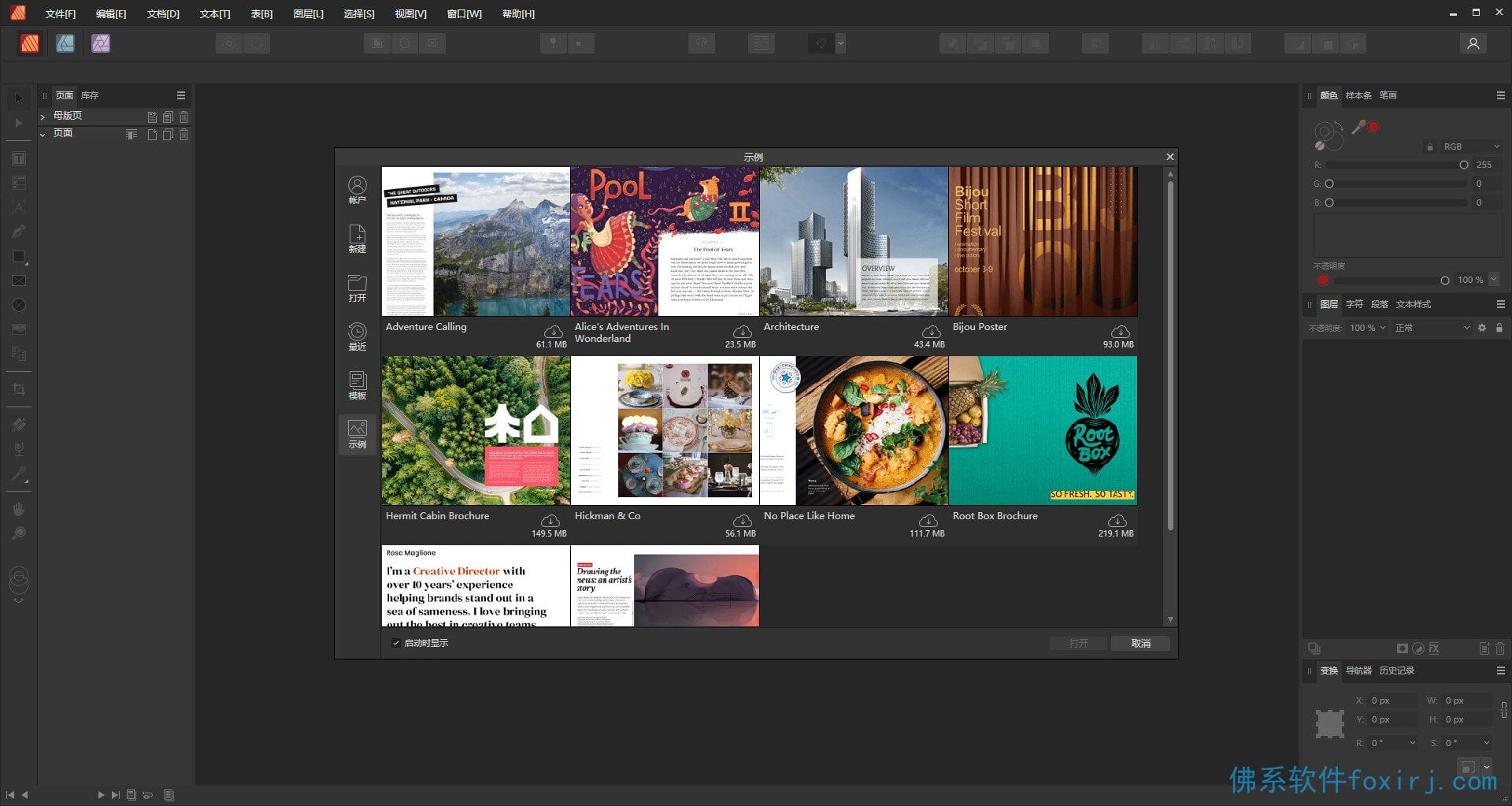Image resolution: width=1512 pixels, height=806 pixels.
Task: Open the 图层[L] menu
Action: pos(308,14)
